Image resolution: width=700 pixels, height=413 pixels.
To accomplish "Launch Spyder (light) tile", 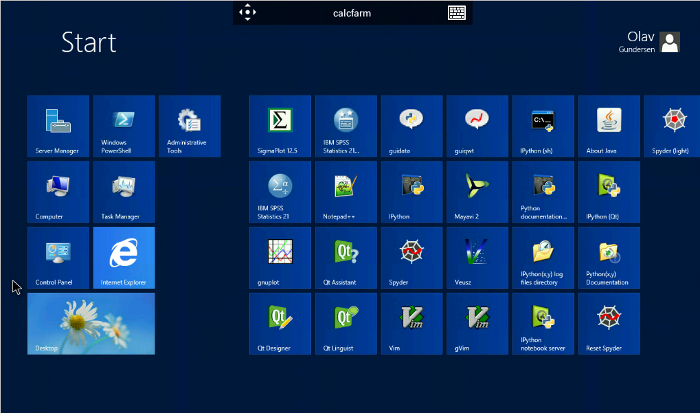I will tap(672, 126).
